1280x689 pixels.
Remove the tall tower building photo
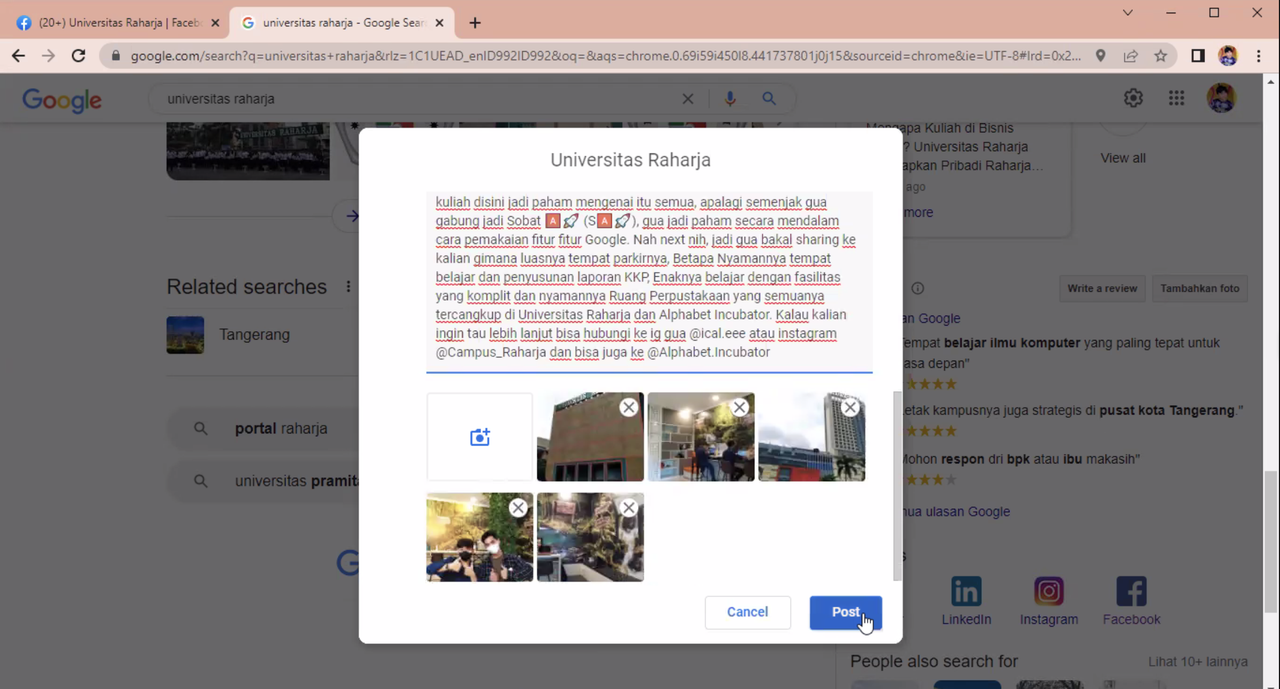pos(850,407)
